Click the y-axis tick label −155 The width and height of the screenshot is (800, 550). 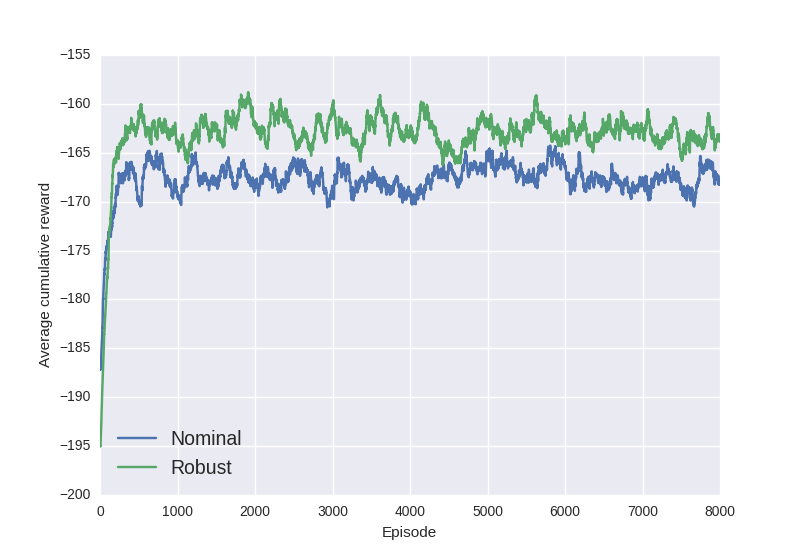(x=76, y=55)
